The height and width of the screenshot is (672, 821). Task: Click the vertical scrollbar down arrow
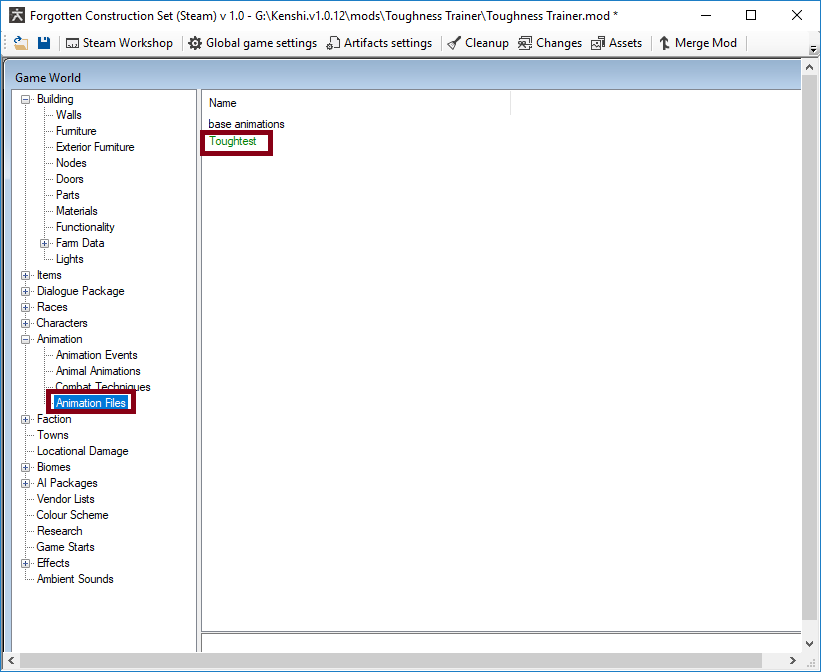pyautogui.click(x=809, y=644)
